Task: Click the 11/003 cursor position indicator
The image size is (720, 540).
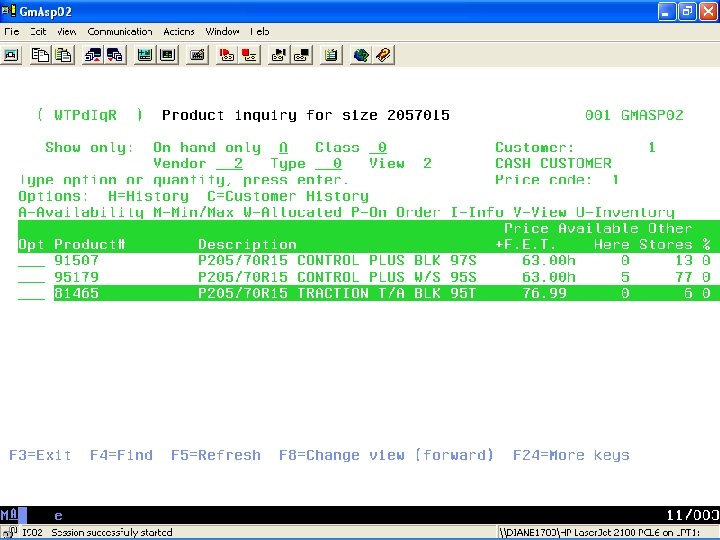Action: [x=693, y=515]
